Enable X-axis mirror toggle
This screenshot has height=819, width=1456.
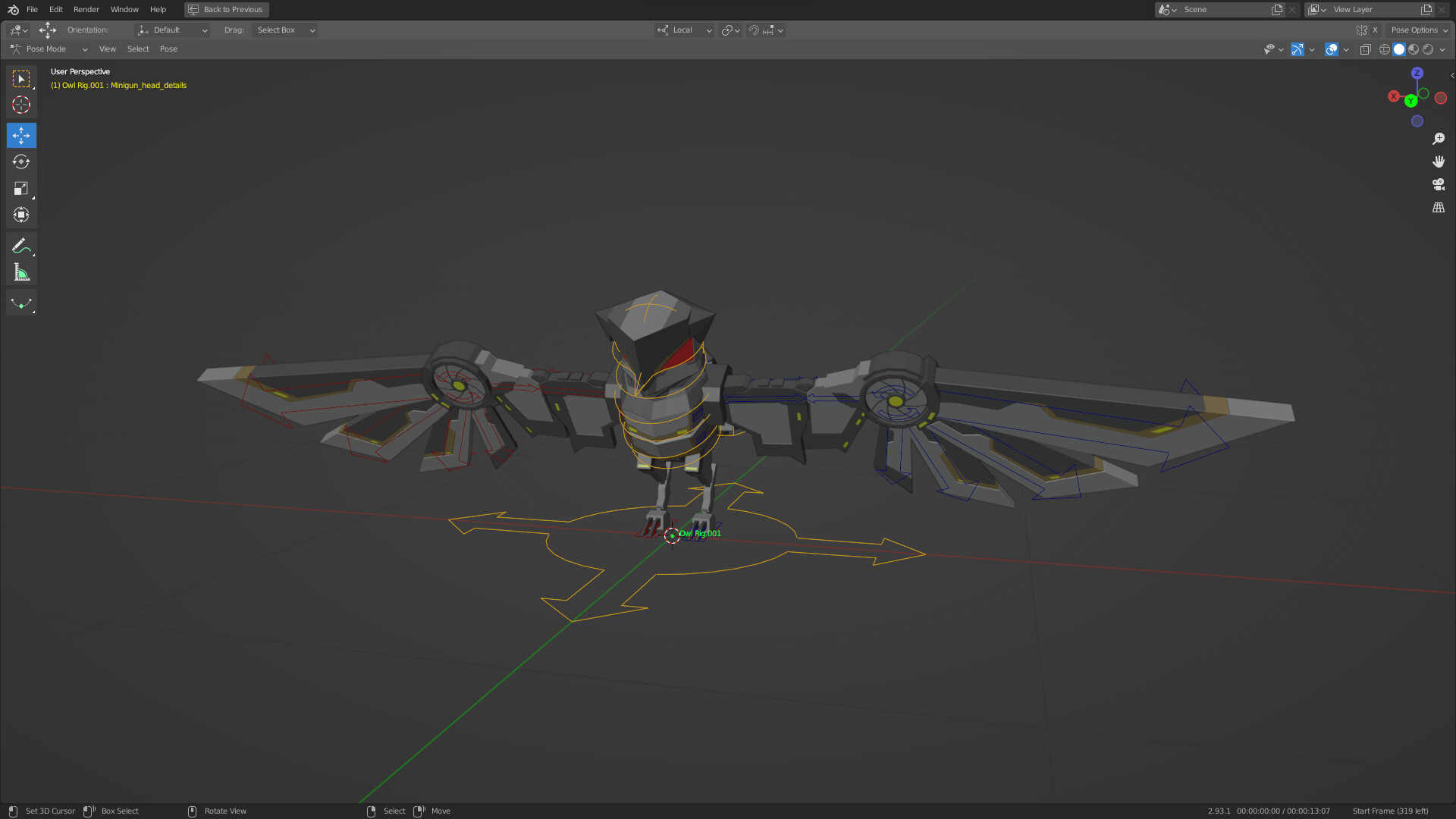point(1374,30)
